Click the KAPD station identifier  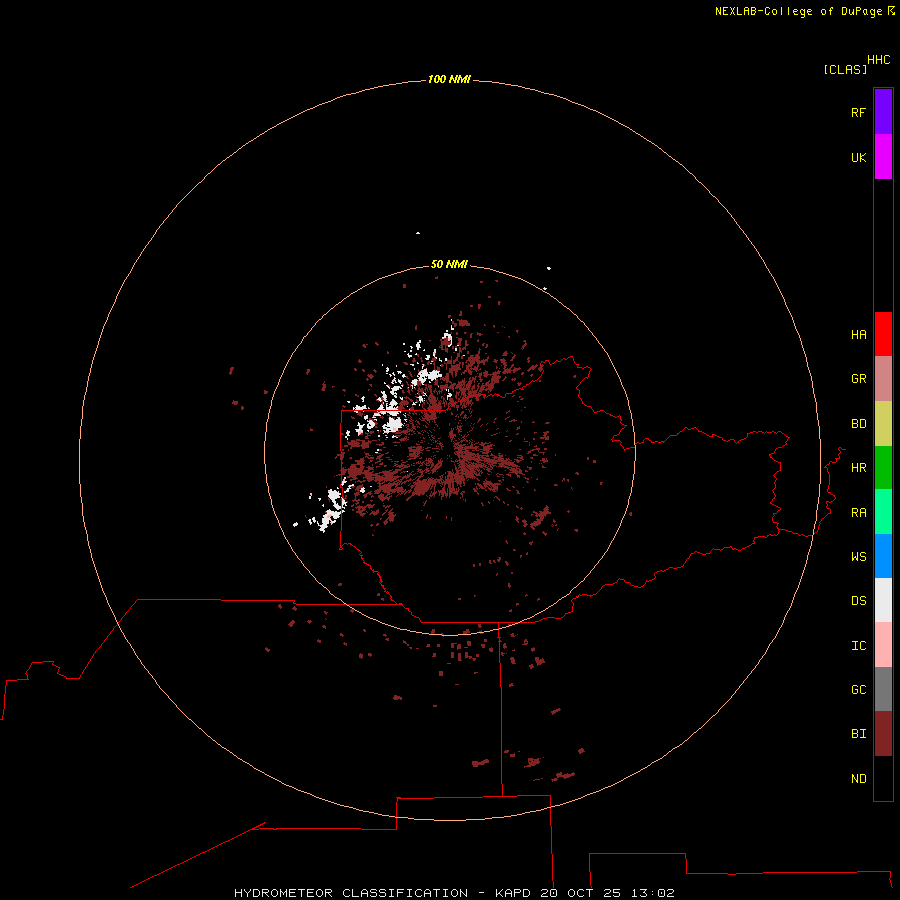(513, 893)
